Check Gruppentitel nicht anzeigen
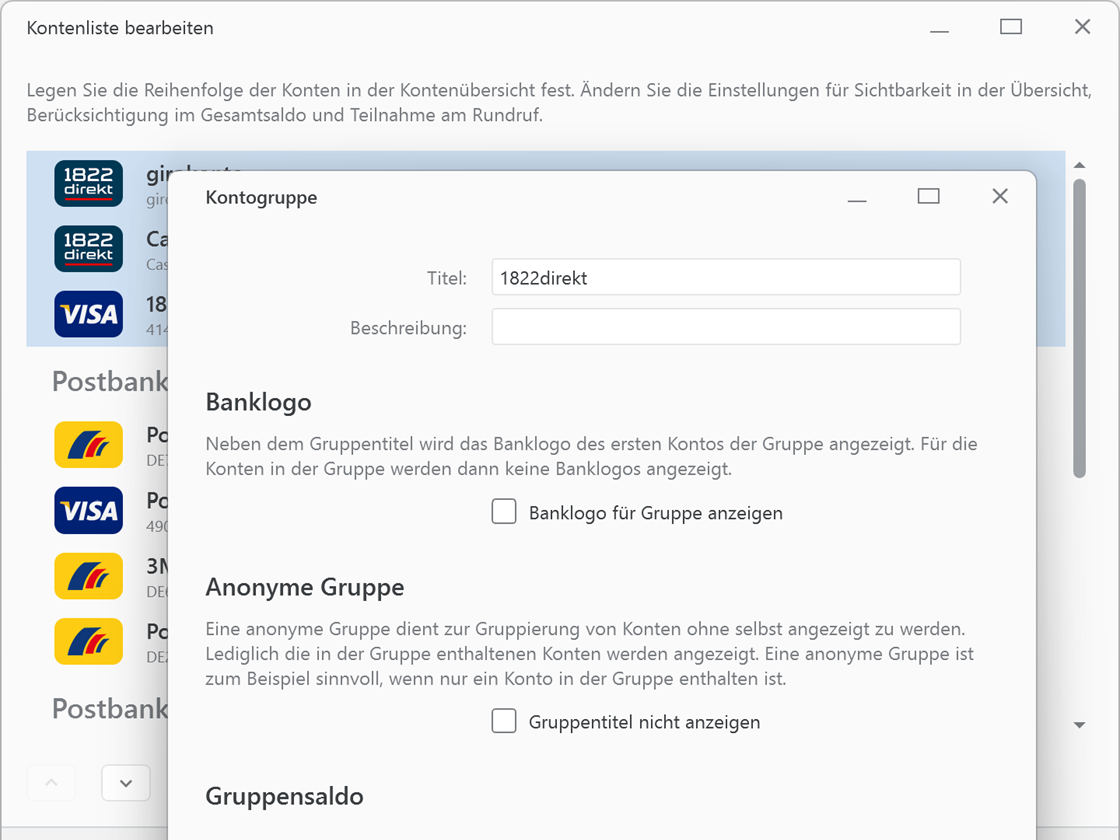1120x840 pixels. click(504, 721)
